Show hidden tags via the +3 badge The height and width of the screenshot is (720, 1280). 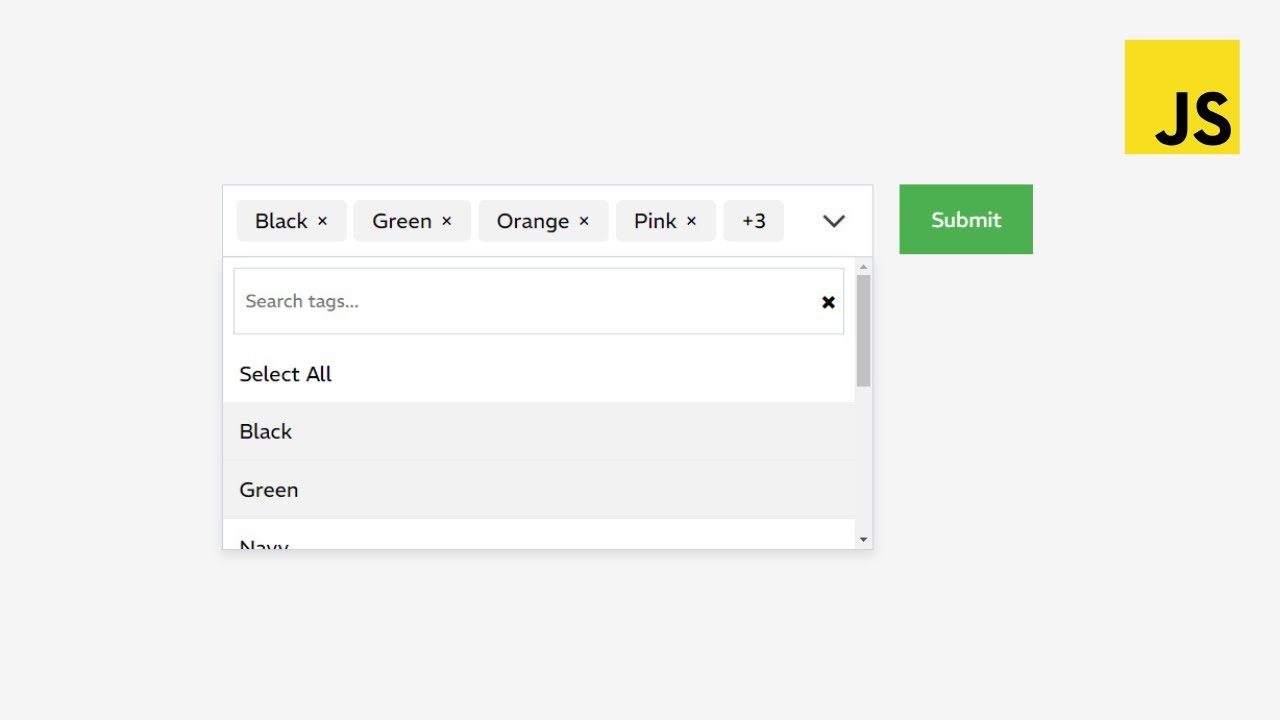pos(753,221)
